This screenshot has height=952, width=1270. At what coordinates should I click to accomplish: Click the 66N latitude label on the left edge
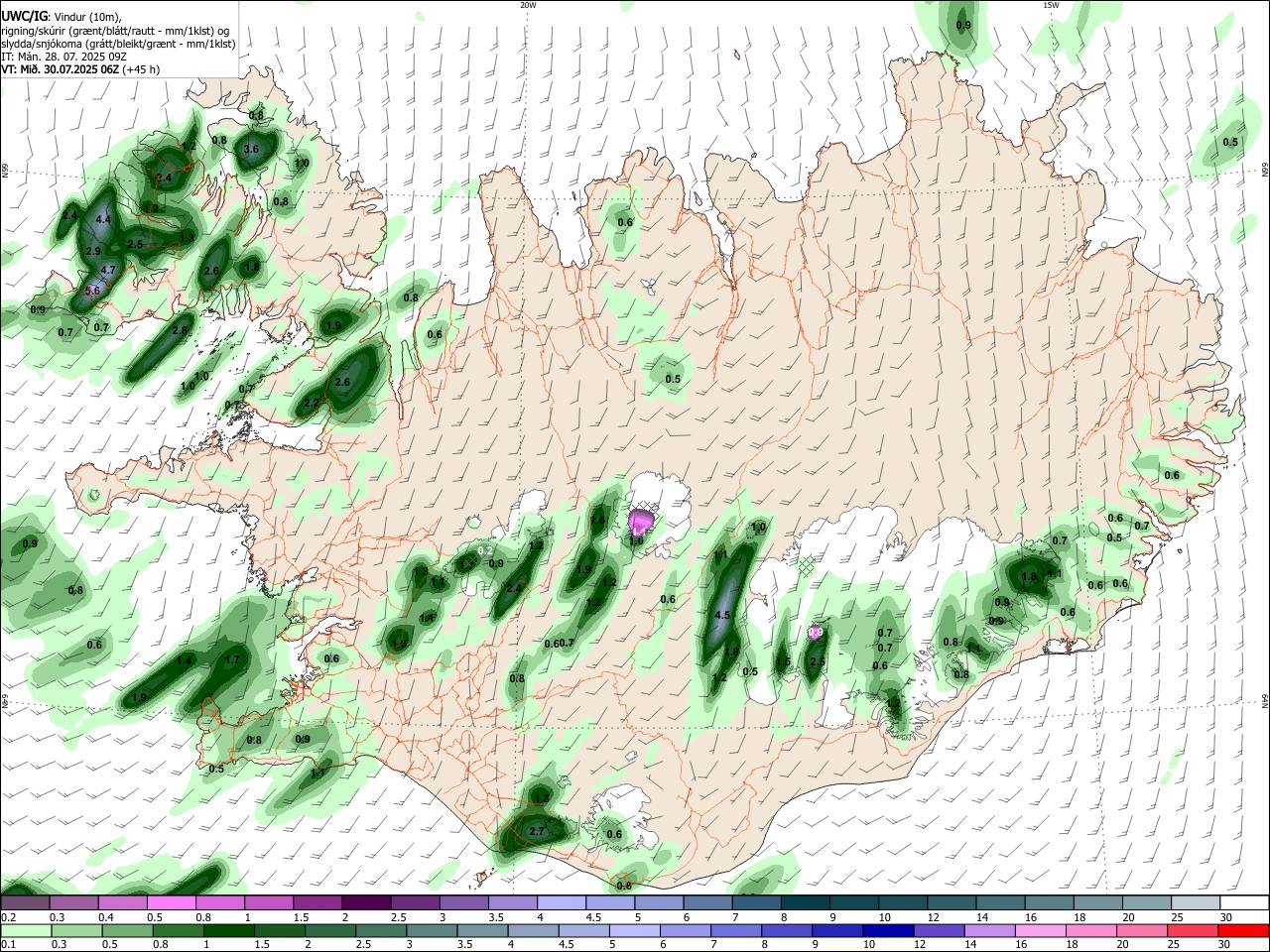(5, 172)
